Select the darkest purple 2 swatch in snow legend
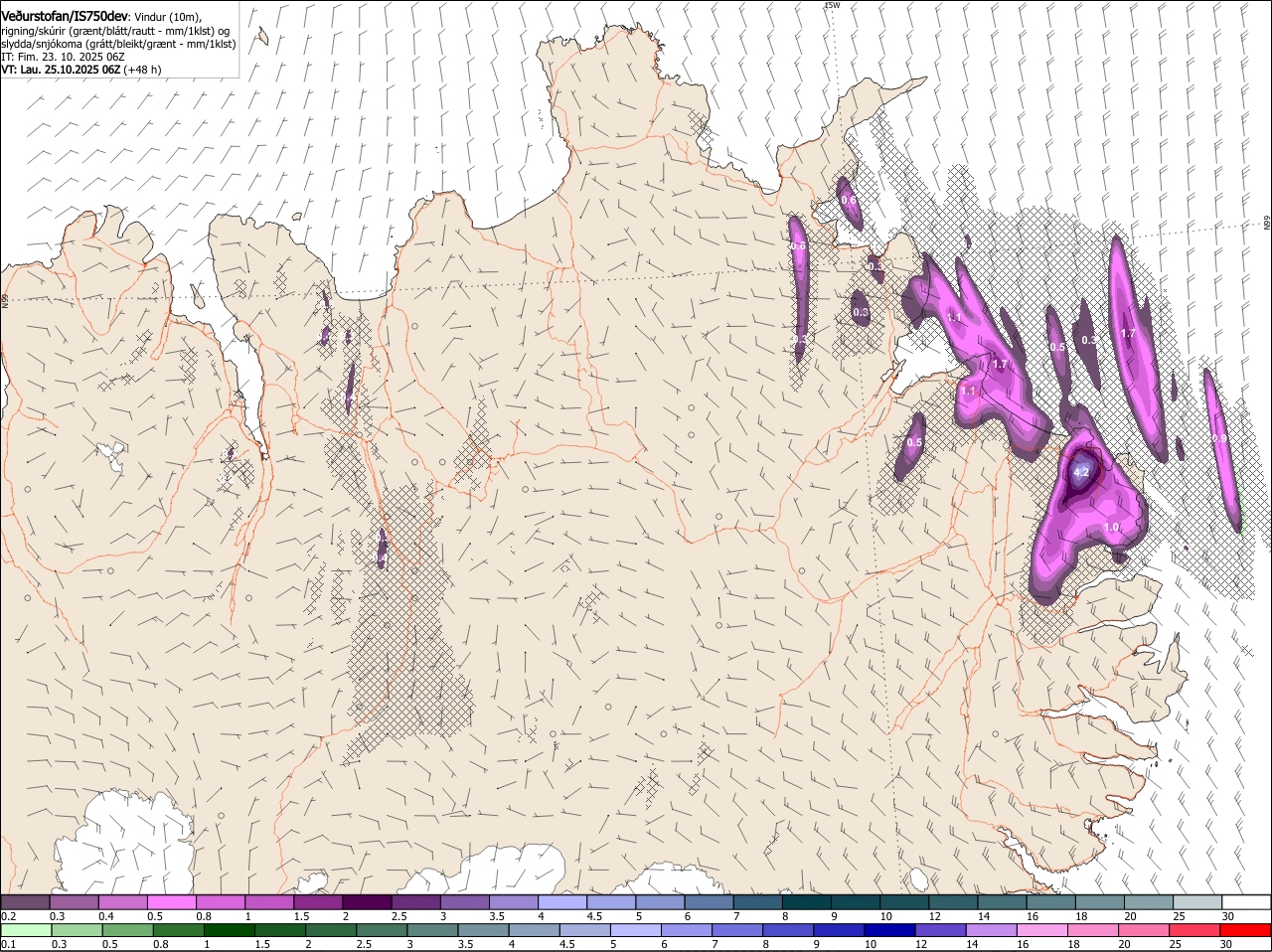 (368, 902)
